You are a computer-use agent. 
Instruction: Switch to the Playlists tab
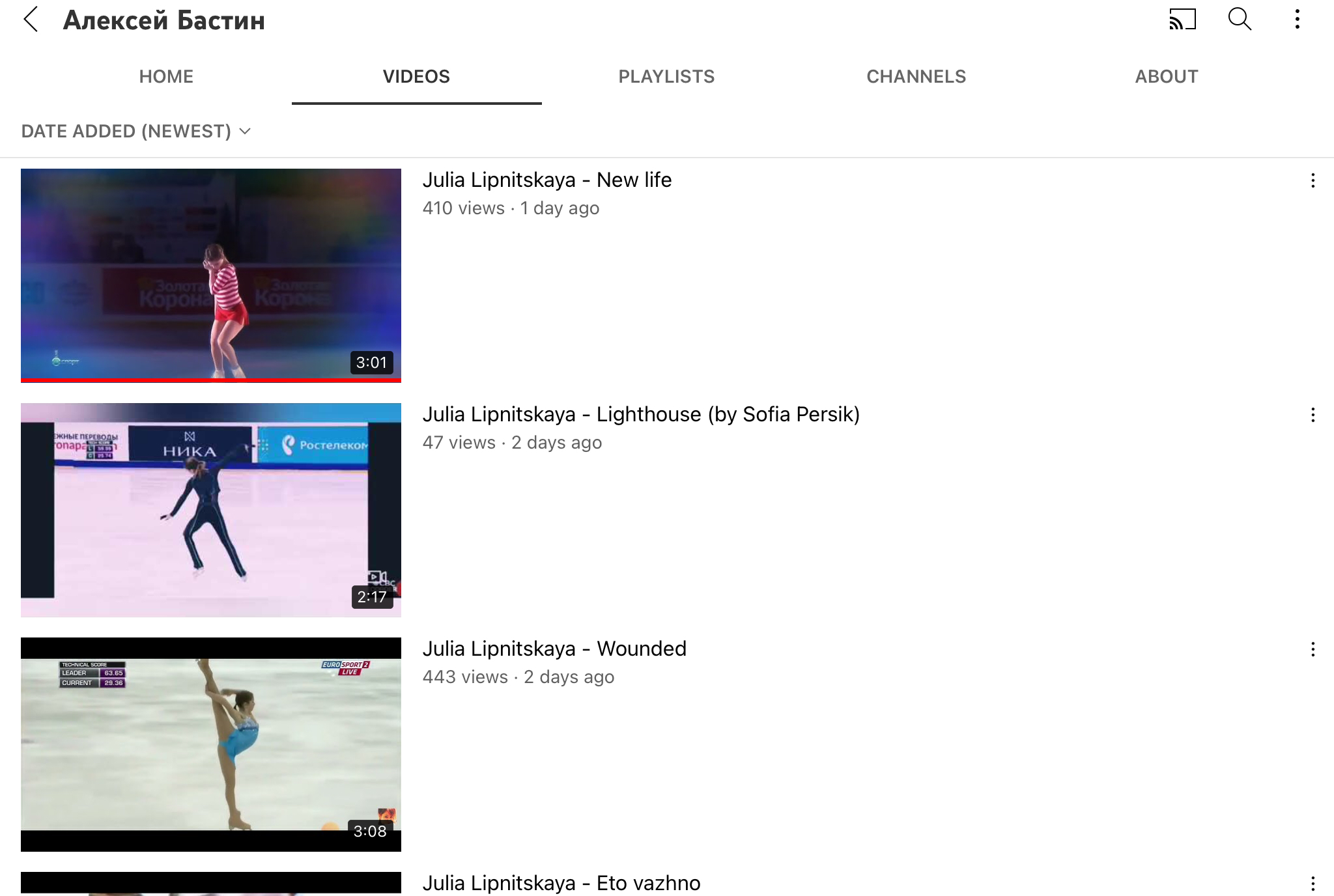(x=666, y=77)
